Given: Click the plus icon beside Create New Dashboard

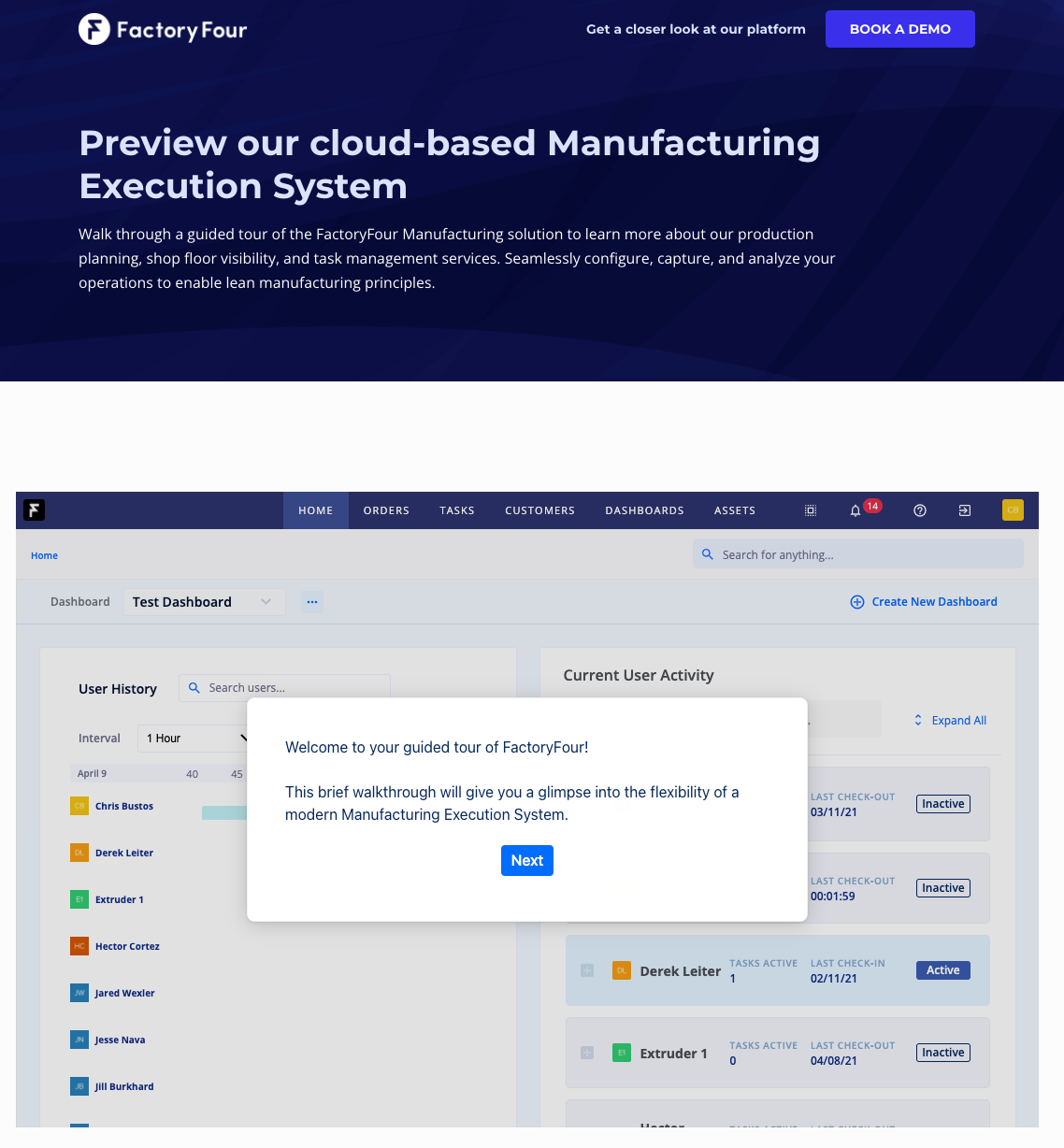Looking at the screenshot, I should coord(857,602).
